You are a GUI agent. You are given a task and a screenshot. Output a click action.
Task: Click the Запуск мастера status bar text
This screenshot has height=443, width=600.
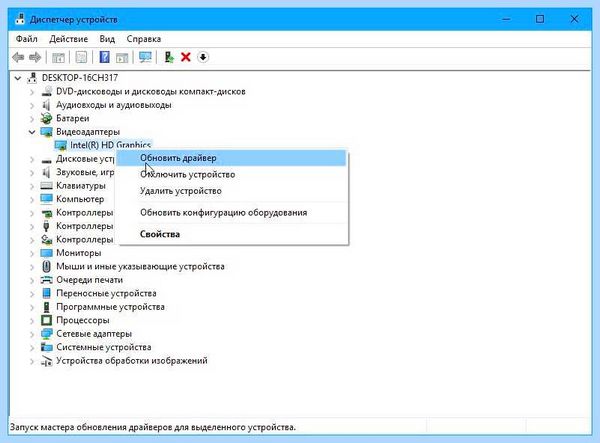[153, 427]
